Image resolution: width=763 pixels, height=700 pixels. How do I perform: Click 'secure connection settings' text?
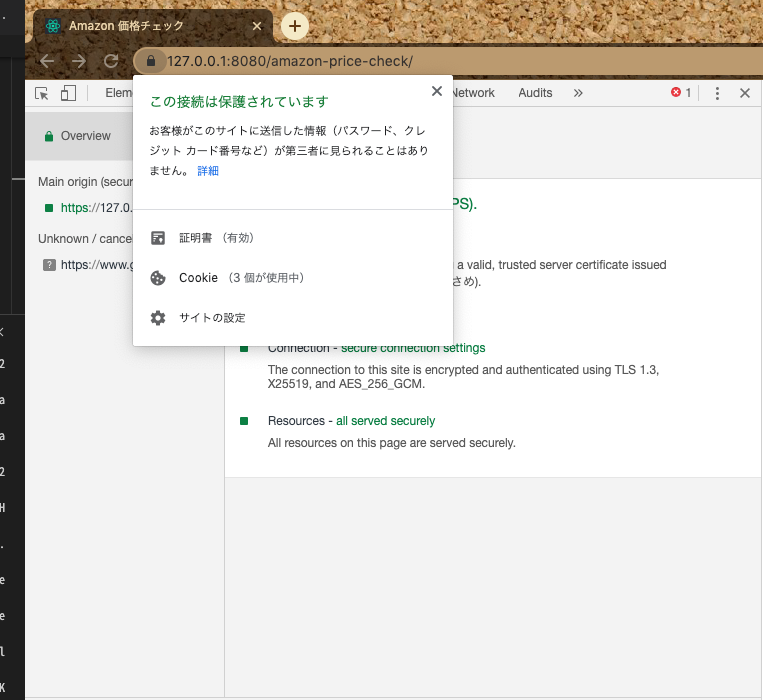point(413,348)
